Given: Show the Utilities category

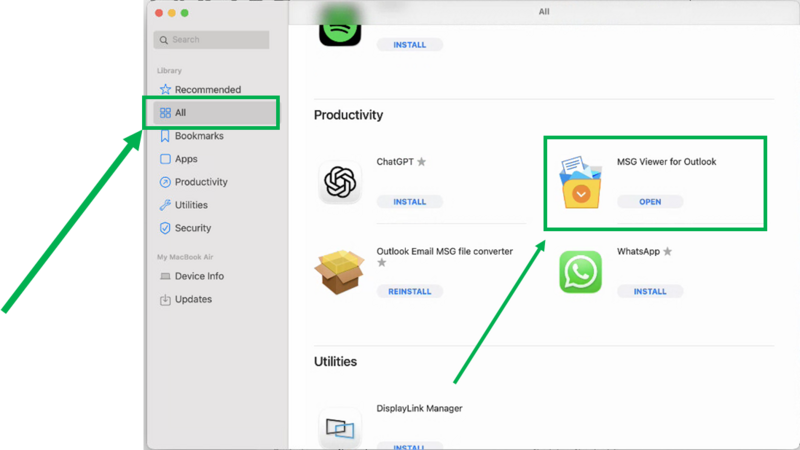Looking at the screenshot, I should pyautogui.click(x=191, y=205).
